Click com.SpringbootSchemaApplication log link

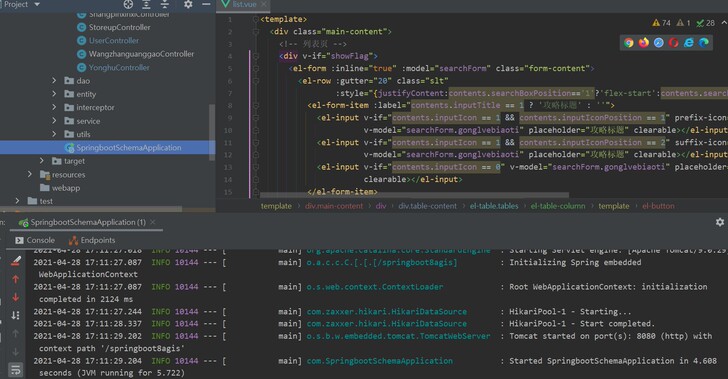pos(379,360)
